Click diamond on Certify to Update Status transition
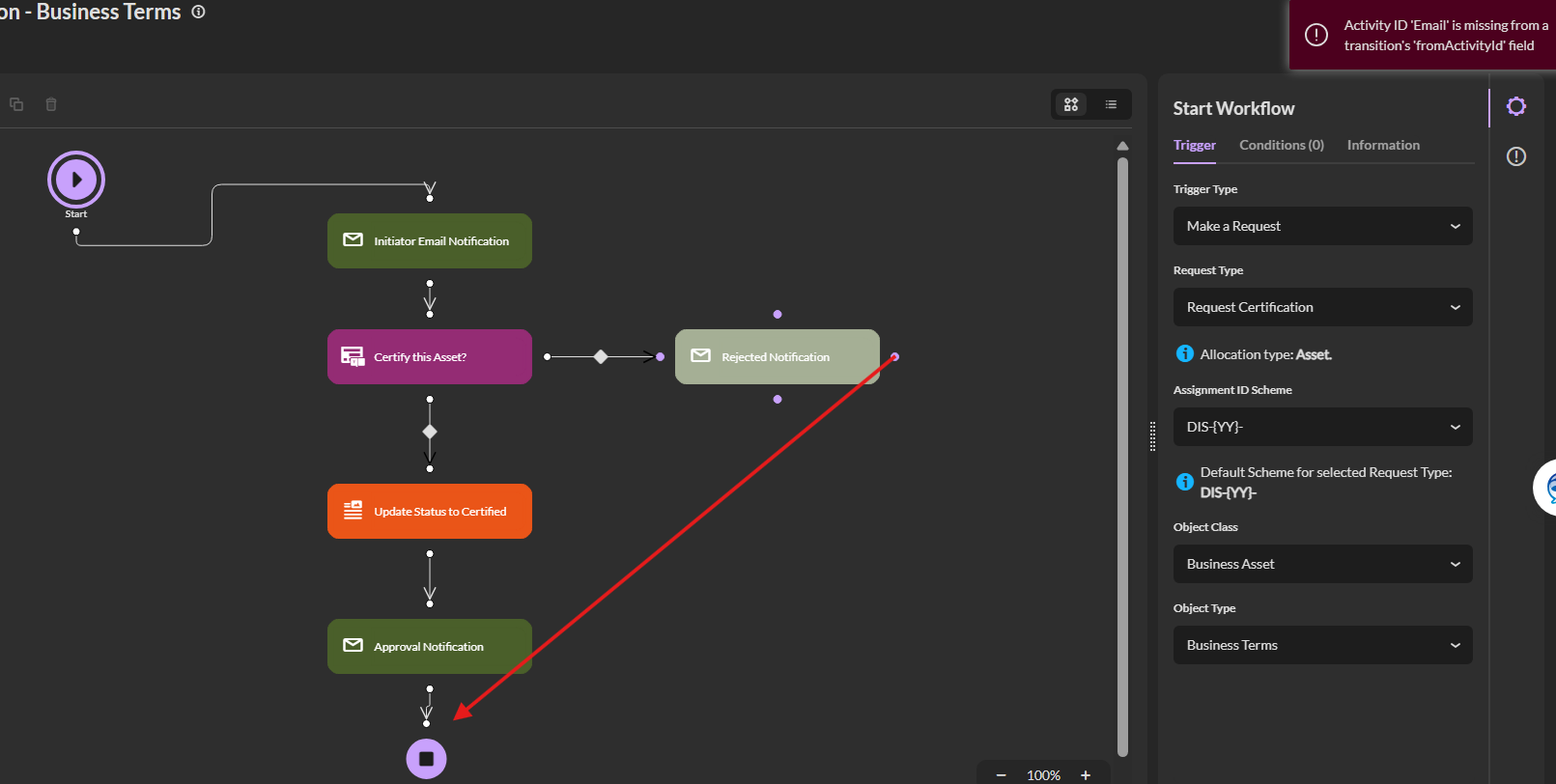 [430, 432]
